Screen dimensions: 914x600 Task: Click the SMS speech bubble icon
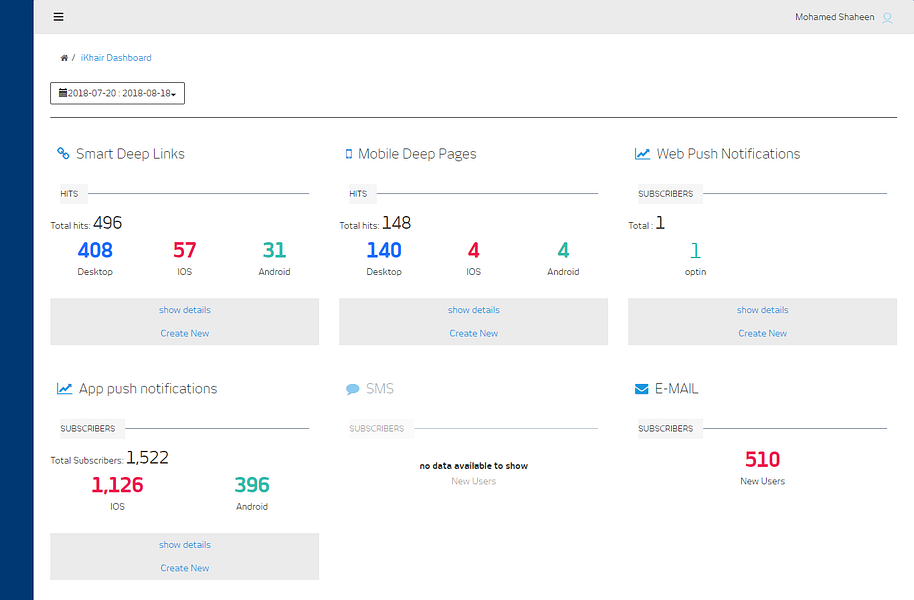point(352,389)
